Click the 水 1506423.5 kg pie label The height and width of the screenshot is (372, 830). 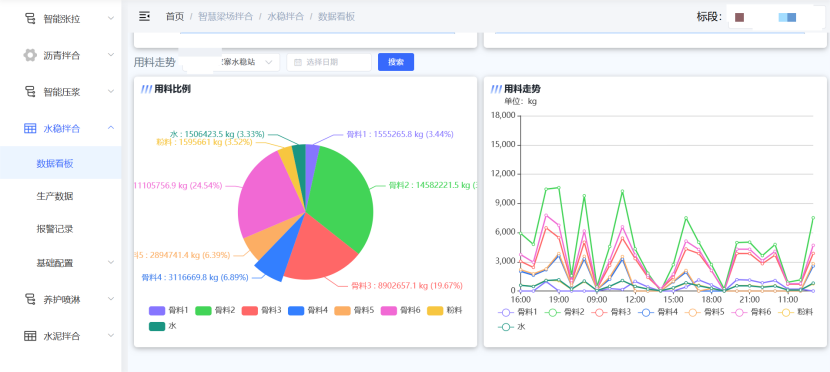click(217, 134)
